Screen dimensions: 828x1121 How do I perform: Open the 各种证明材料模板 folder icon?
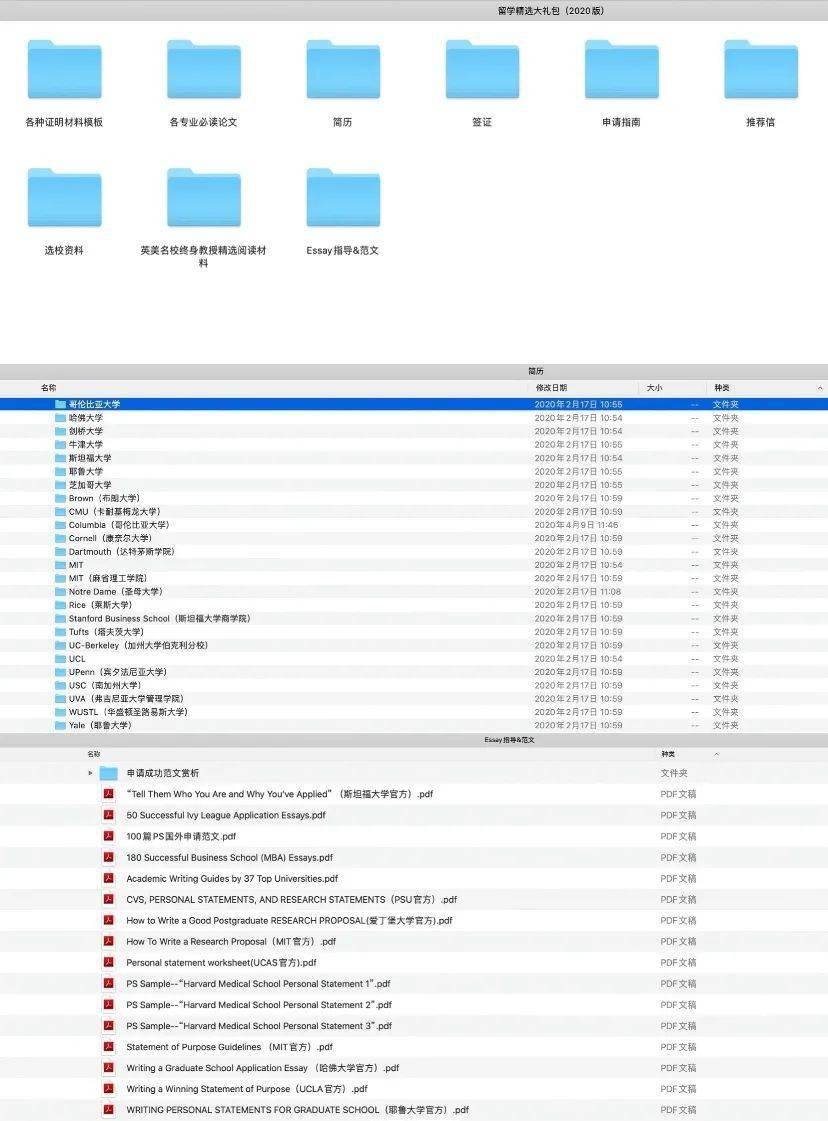[64, 69]
